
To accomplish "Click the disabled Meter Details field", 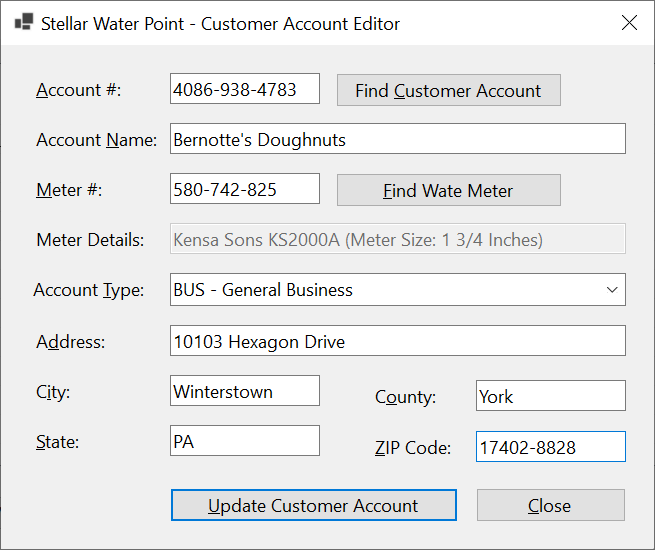I will (x=398, y=239).
